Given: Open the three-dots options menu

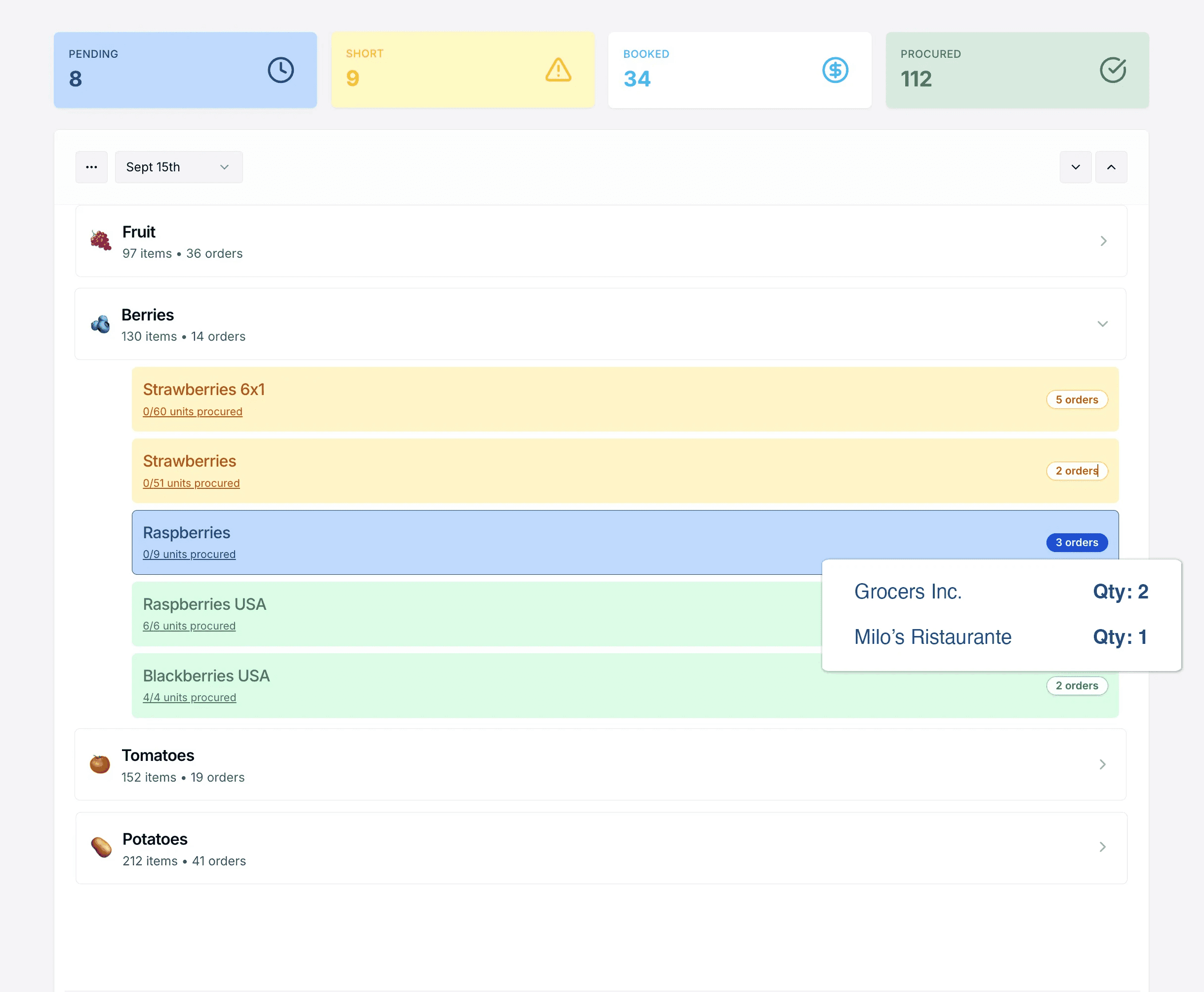Looking at the screenshot, I should pyautogui.click(x=91, y=167).
